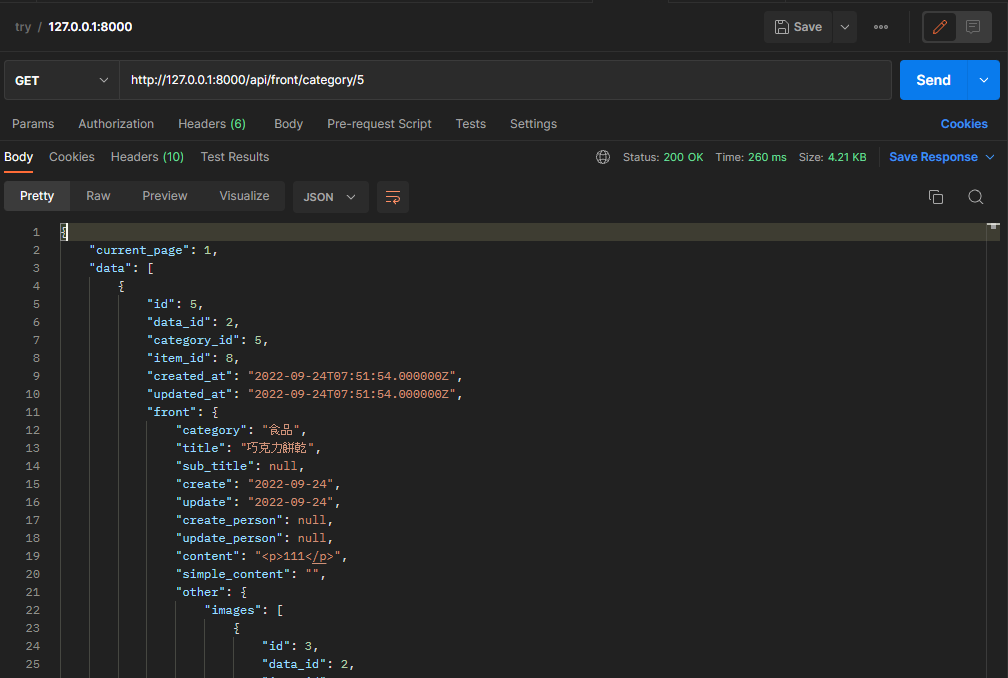Select the response Body tab
The height and width of the screenshot is (678, 1008).
pyautogui.click(x=19, y=157)
